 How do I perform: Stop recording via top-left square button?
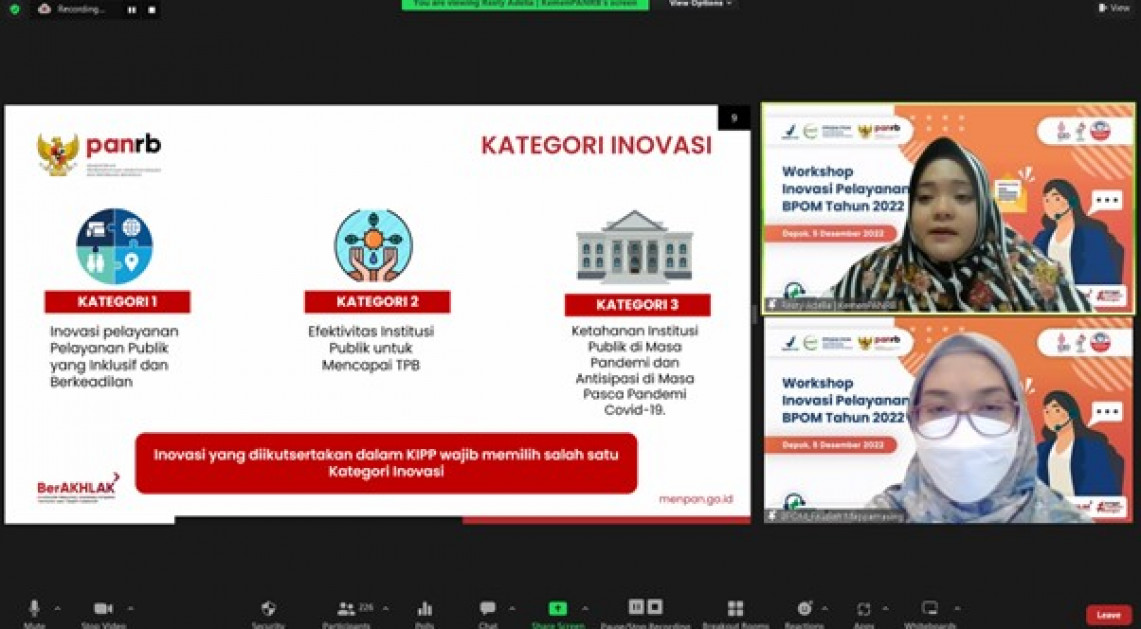[152, 10]
